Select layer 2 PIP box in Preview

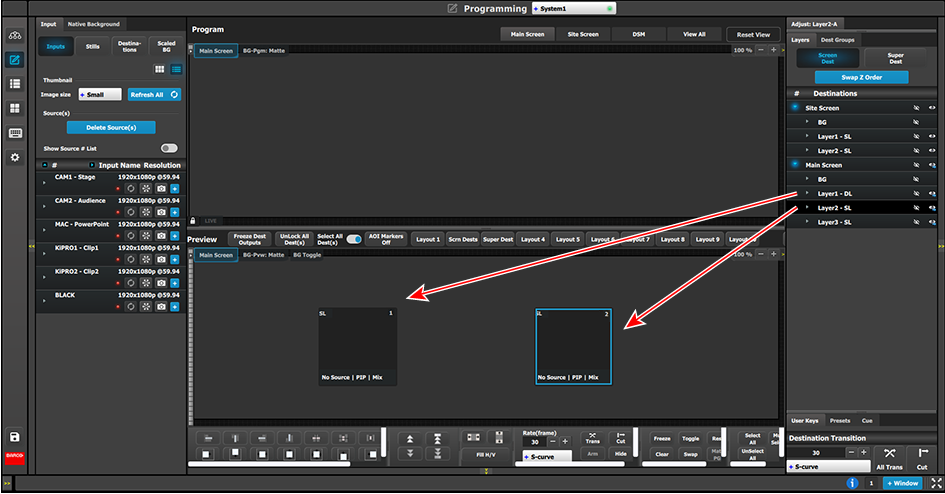[x=573, y=346]
